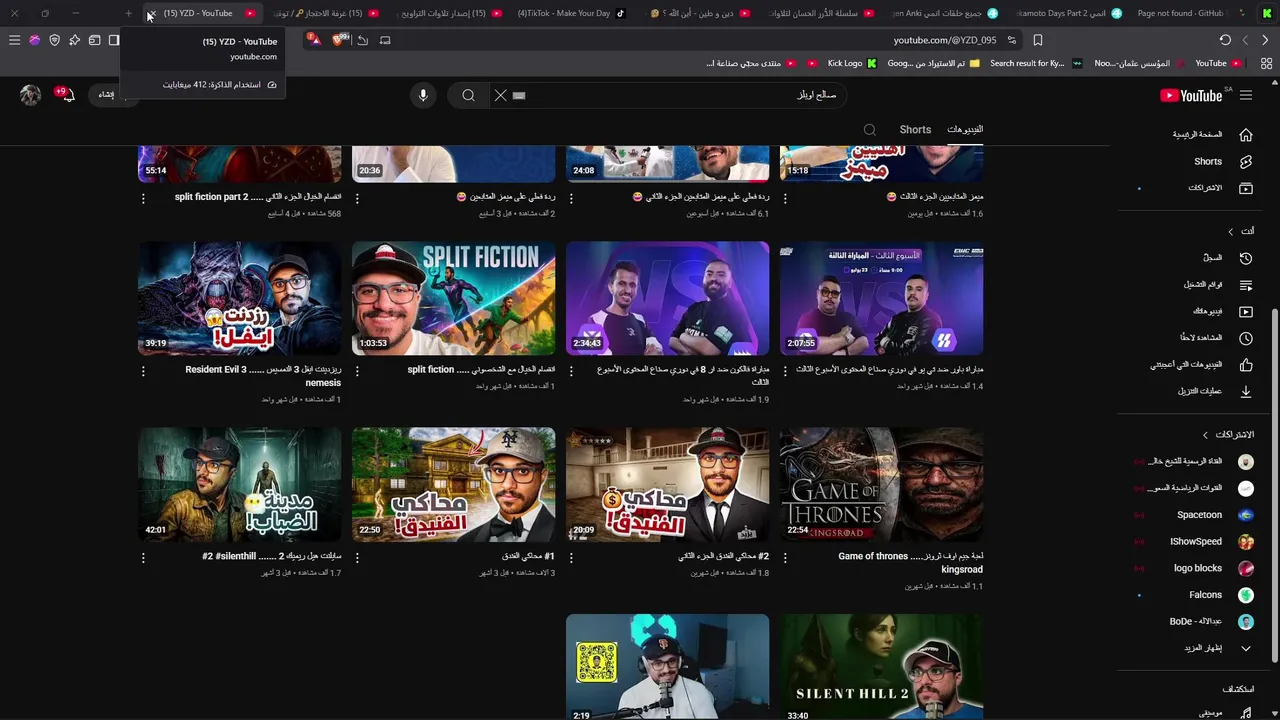Switch to Page not found - GitHub tab
The height and width of the screenshot is (720, 1280).
pos(1190,13)
